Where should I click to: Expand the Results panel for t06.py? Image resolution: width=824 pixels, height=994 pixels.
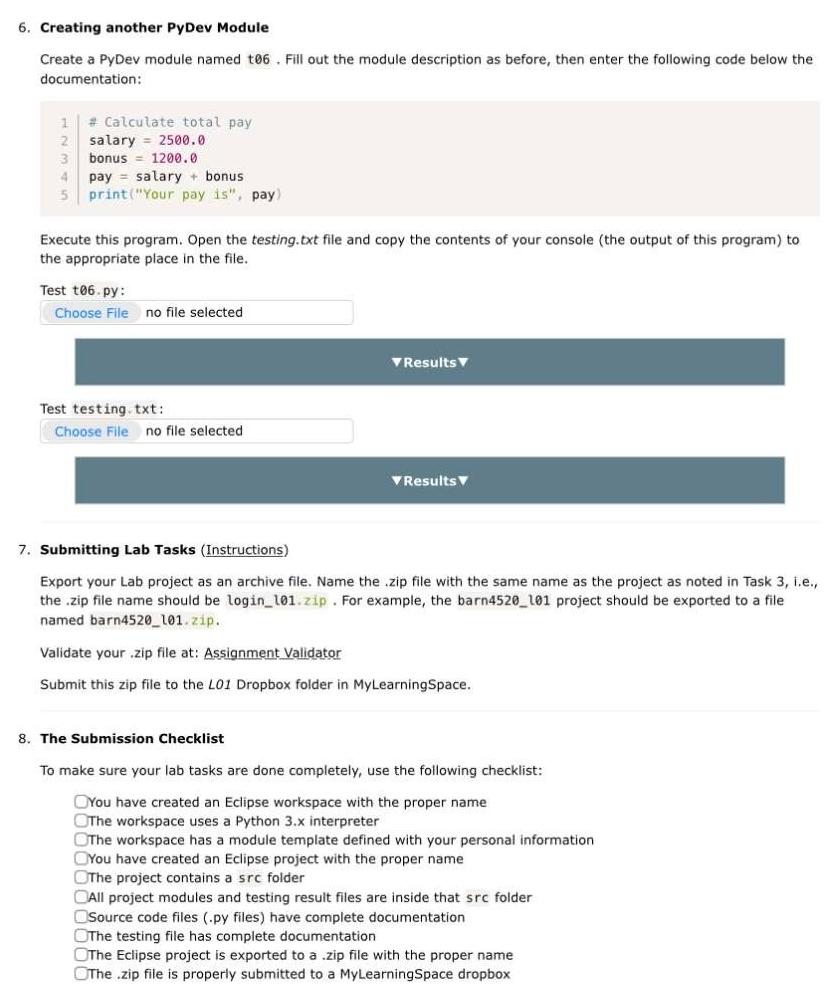430,362
